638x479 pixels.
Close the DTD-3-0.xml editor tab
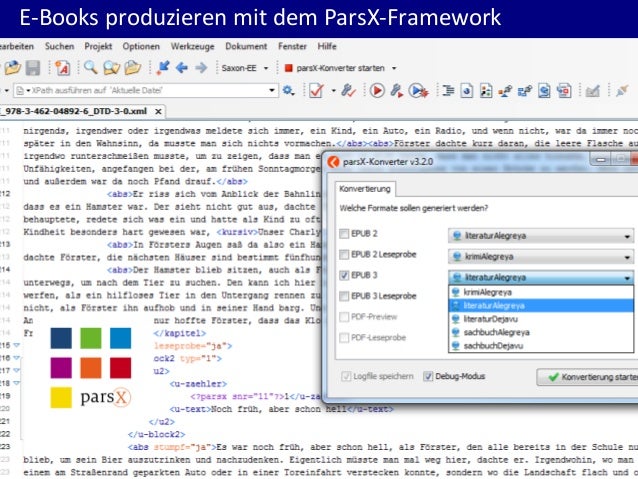tap(158, 111)
